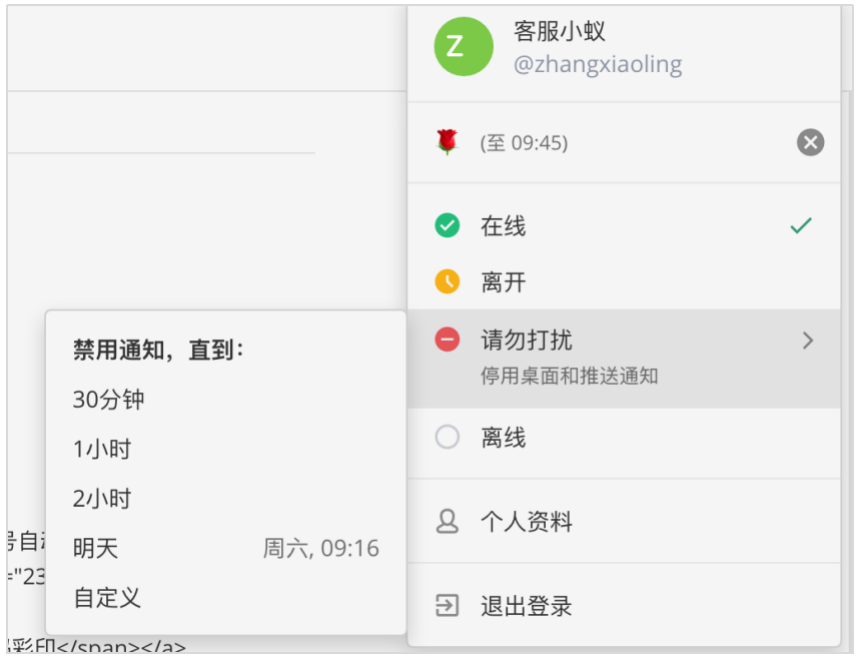Screen dimensions: 858x658
Task: Clear the custom status with the X icon
Action: [x=810, y=143]
